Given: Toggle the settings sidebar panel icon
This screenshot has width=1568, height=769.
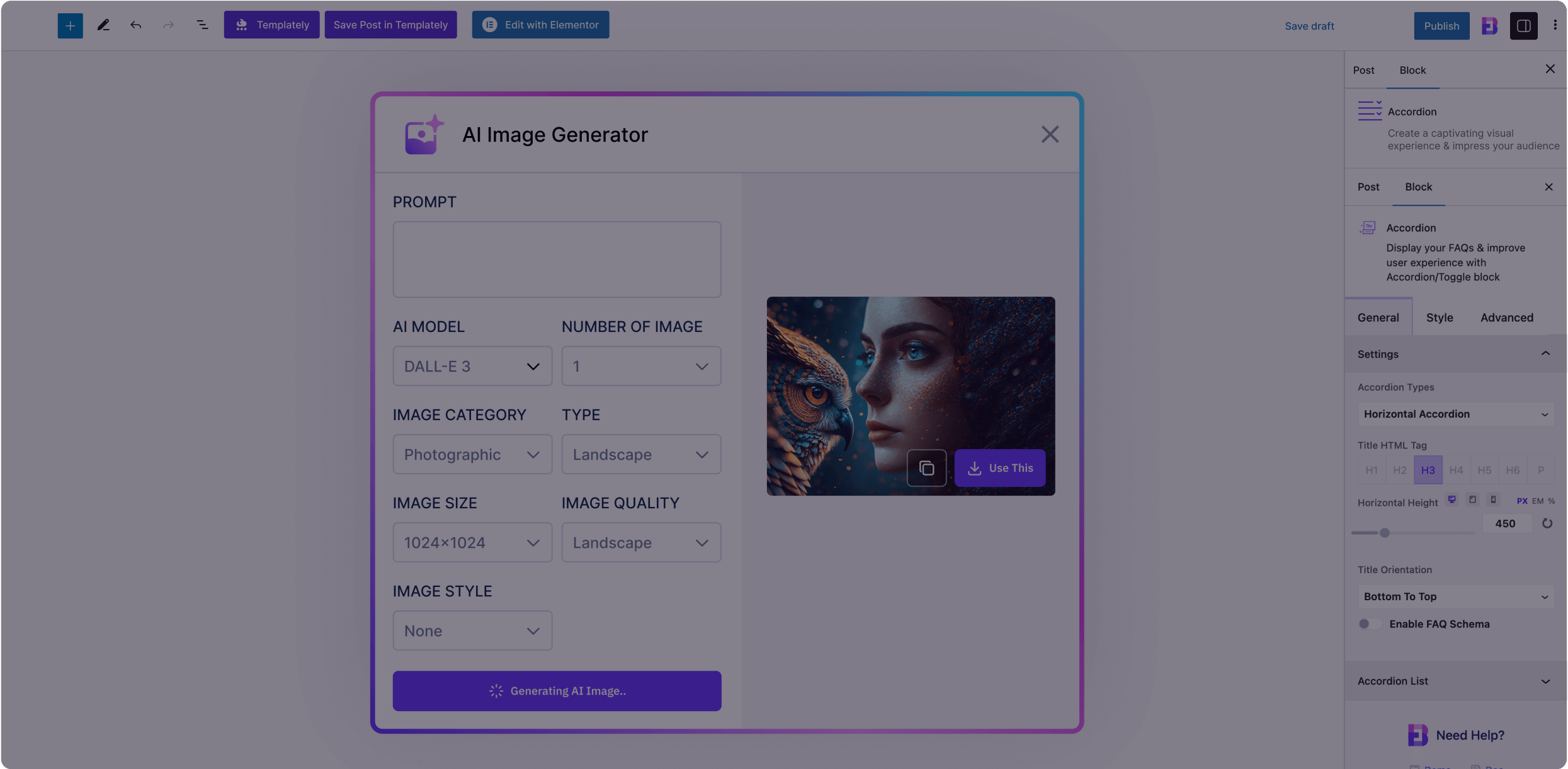Looking at the screenshot, I should coord(1523,26).
